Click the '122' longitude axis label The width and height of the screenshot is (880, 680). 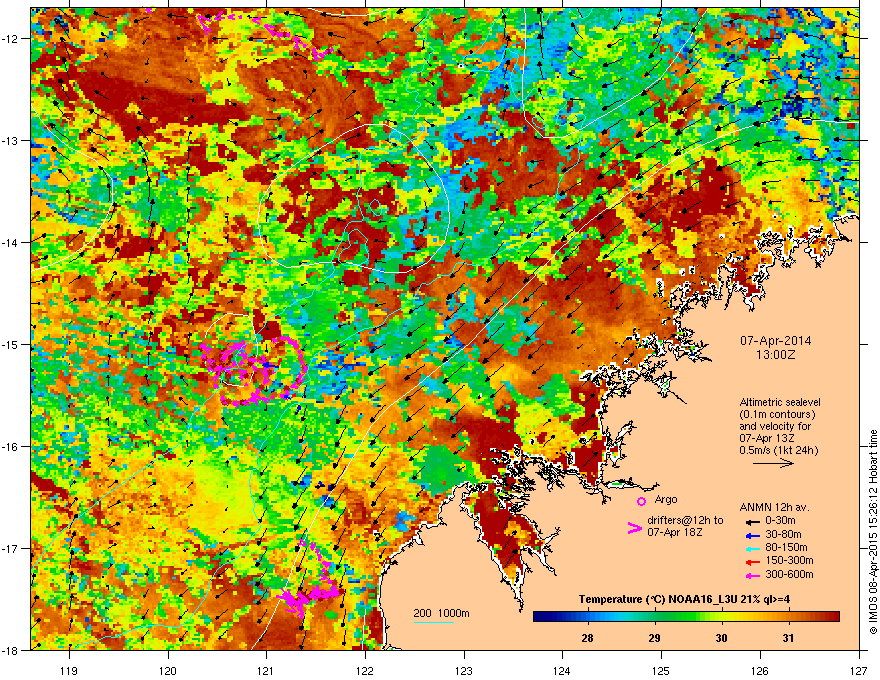(x=365, y=670)
